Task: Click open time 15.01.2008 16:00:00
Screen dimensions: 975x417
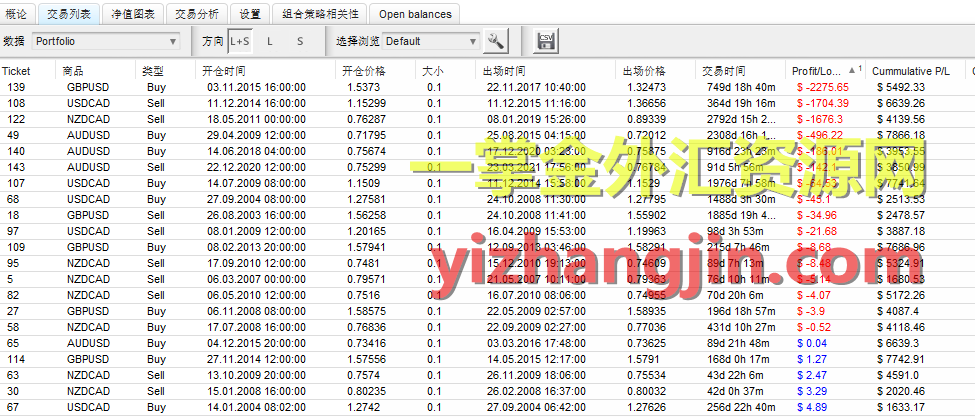Action: [x=256, y=391]
